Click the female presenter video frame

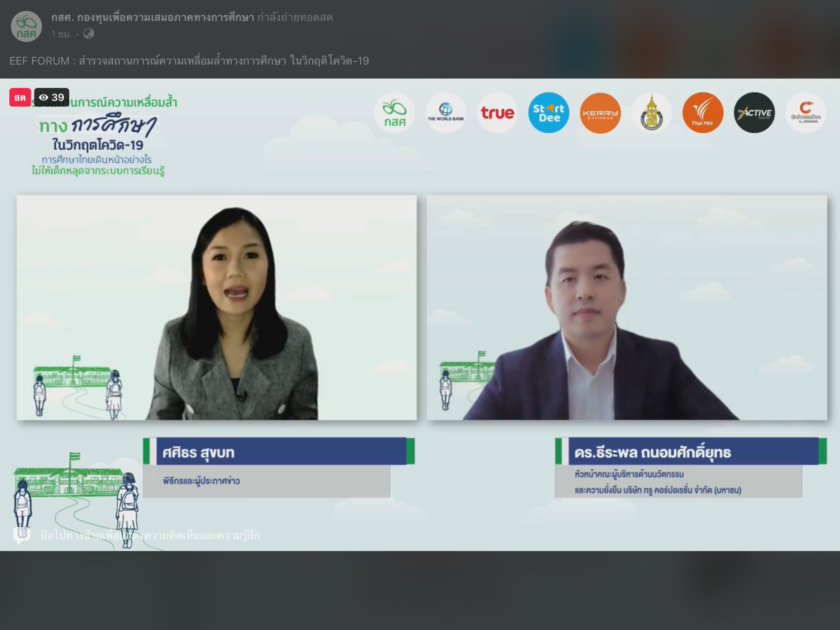coord(216,307)
